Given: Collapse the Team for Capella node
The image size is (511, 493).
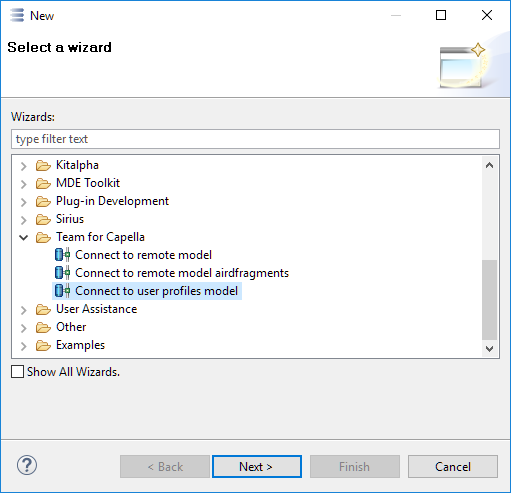Looking at the screenshot, I should [24, 237].
